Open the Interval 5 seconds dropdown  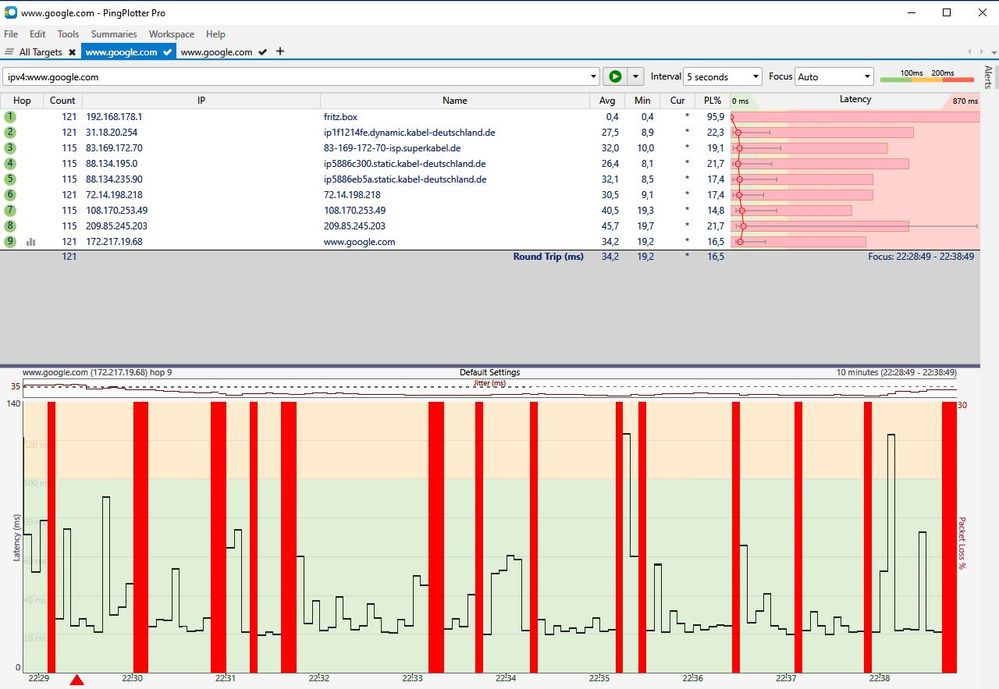(x=722, y=76)
